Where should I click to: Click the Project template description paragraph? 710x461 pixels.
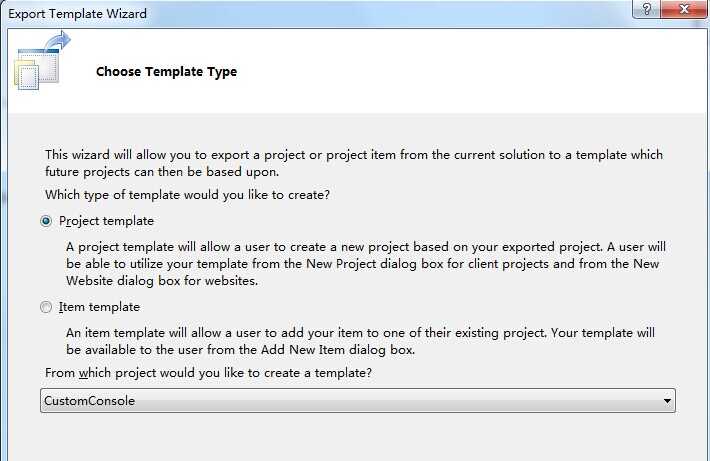[366, 264]
